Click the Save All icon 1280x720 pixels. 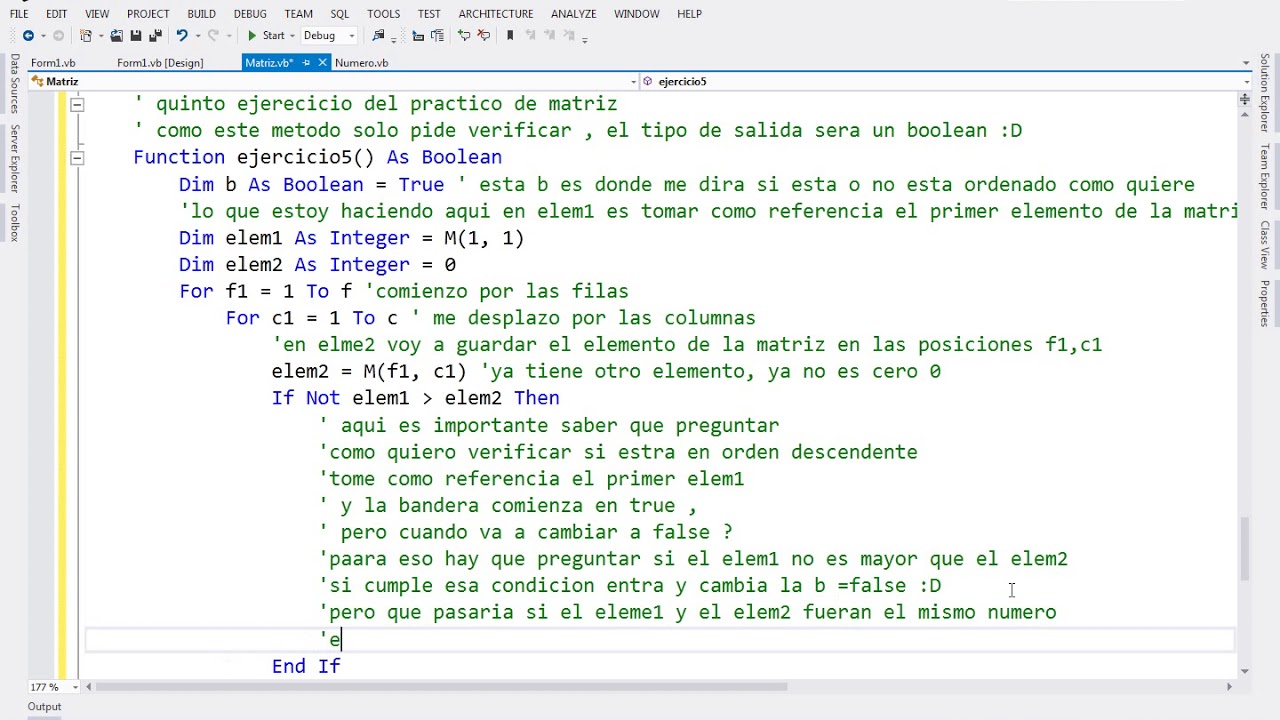(x=155, y=35)
